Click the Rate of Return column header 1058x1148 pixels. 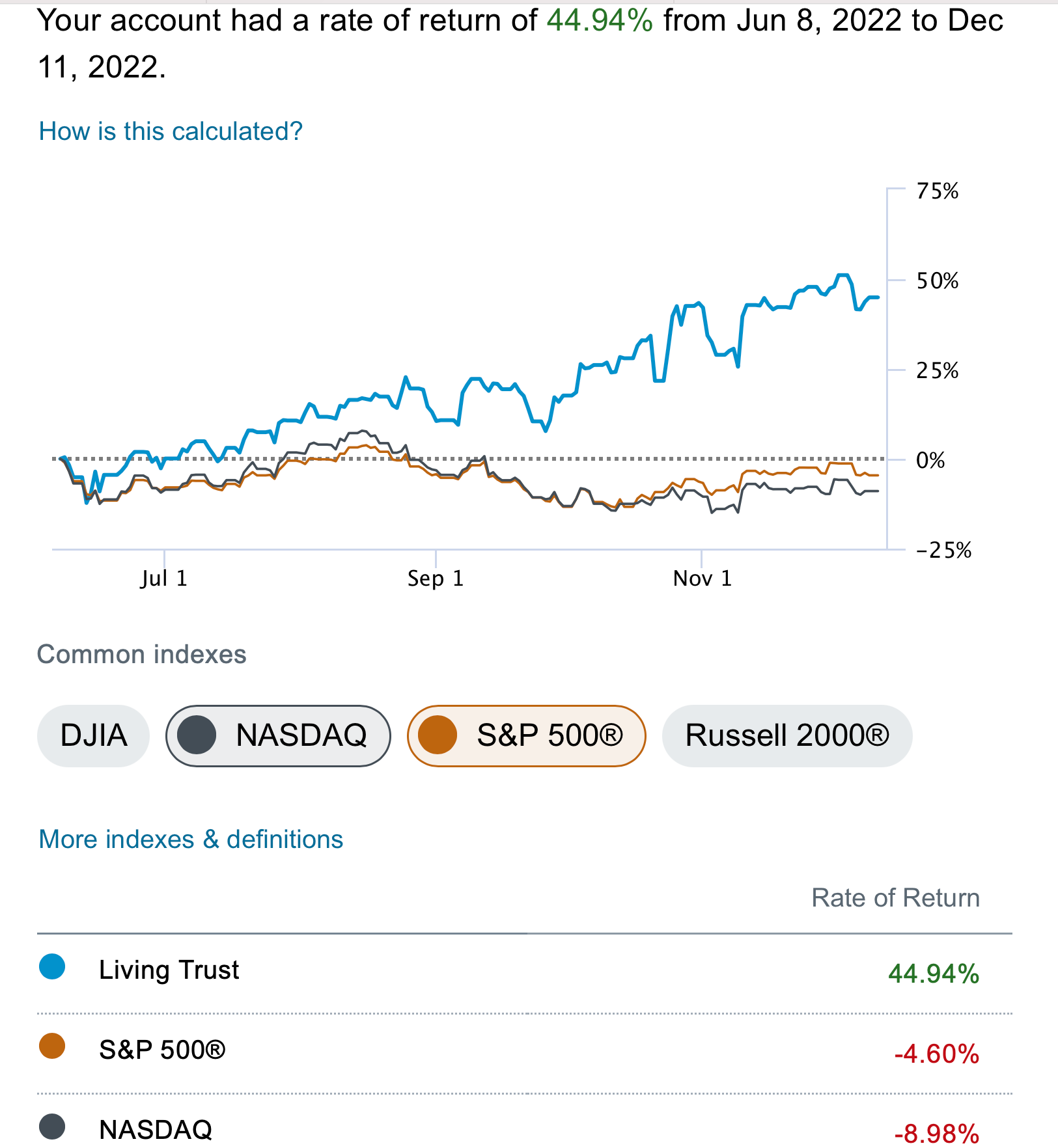tap(895, 898)
